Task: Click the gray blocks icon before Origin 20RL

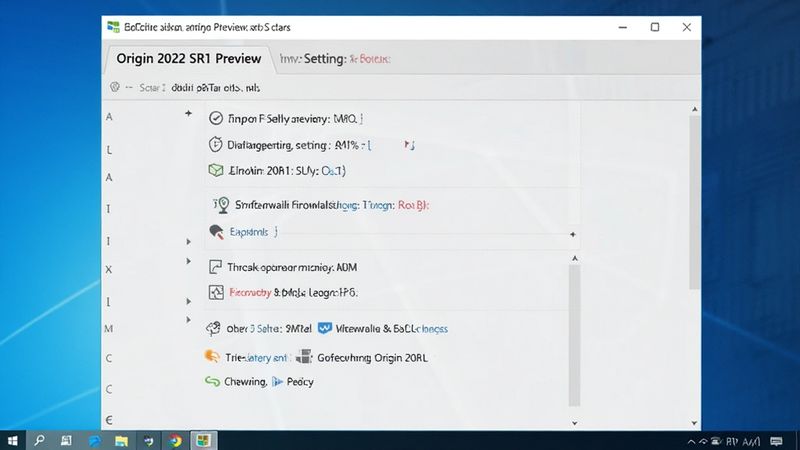Action: pos(304,357)
